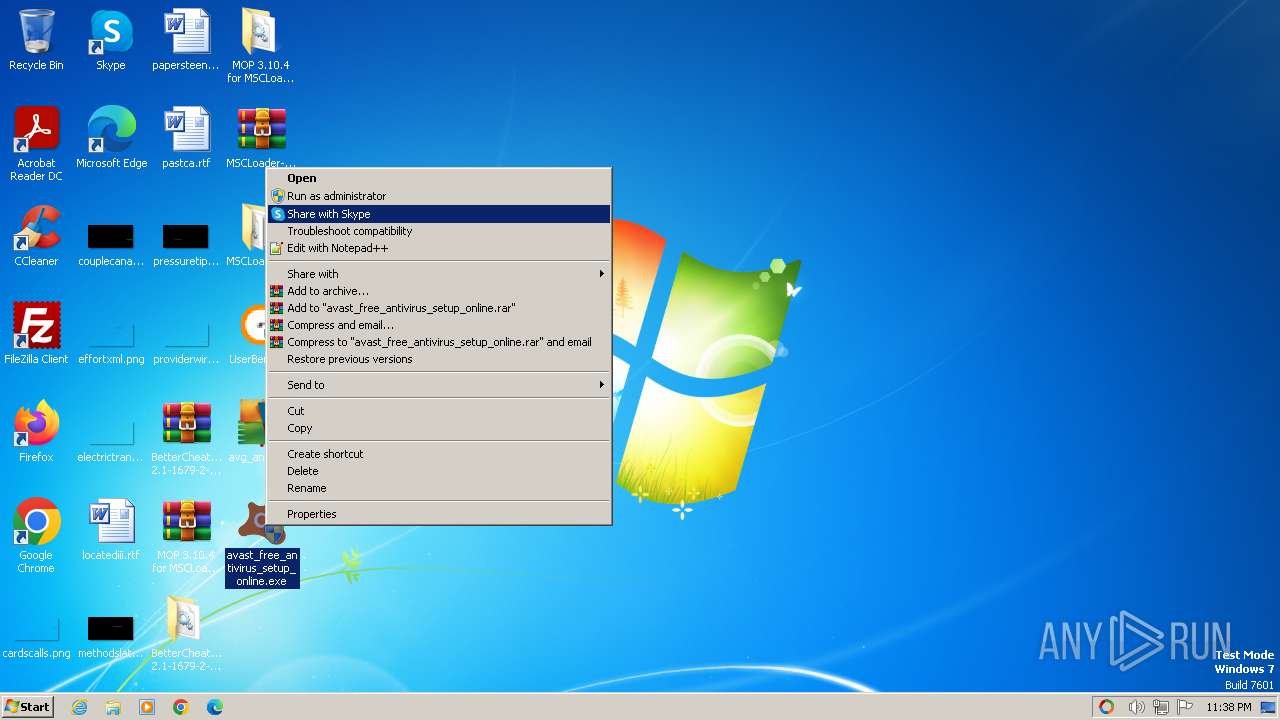Launch Windows Media Player from taskbar

click(147, 707)
